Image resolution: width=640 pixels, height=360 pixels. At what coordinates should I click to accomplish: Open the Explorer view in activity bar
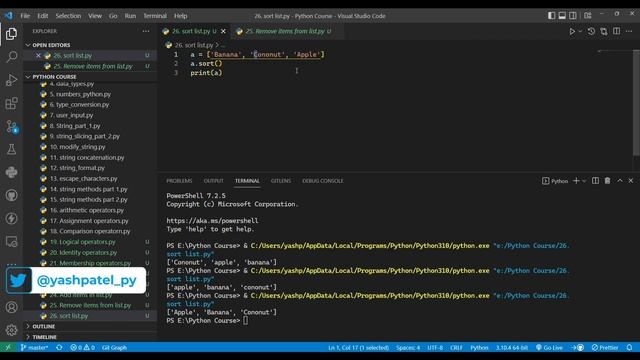[x=11, y=34]
